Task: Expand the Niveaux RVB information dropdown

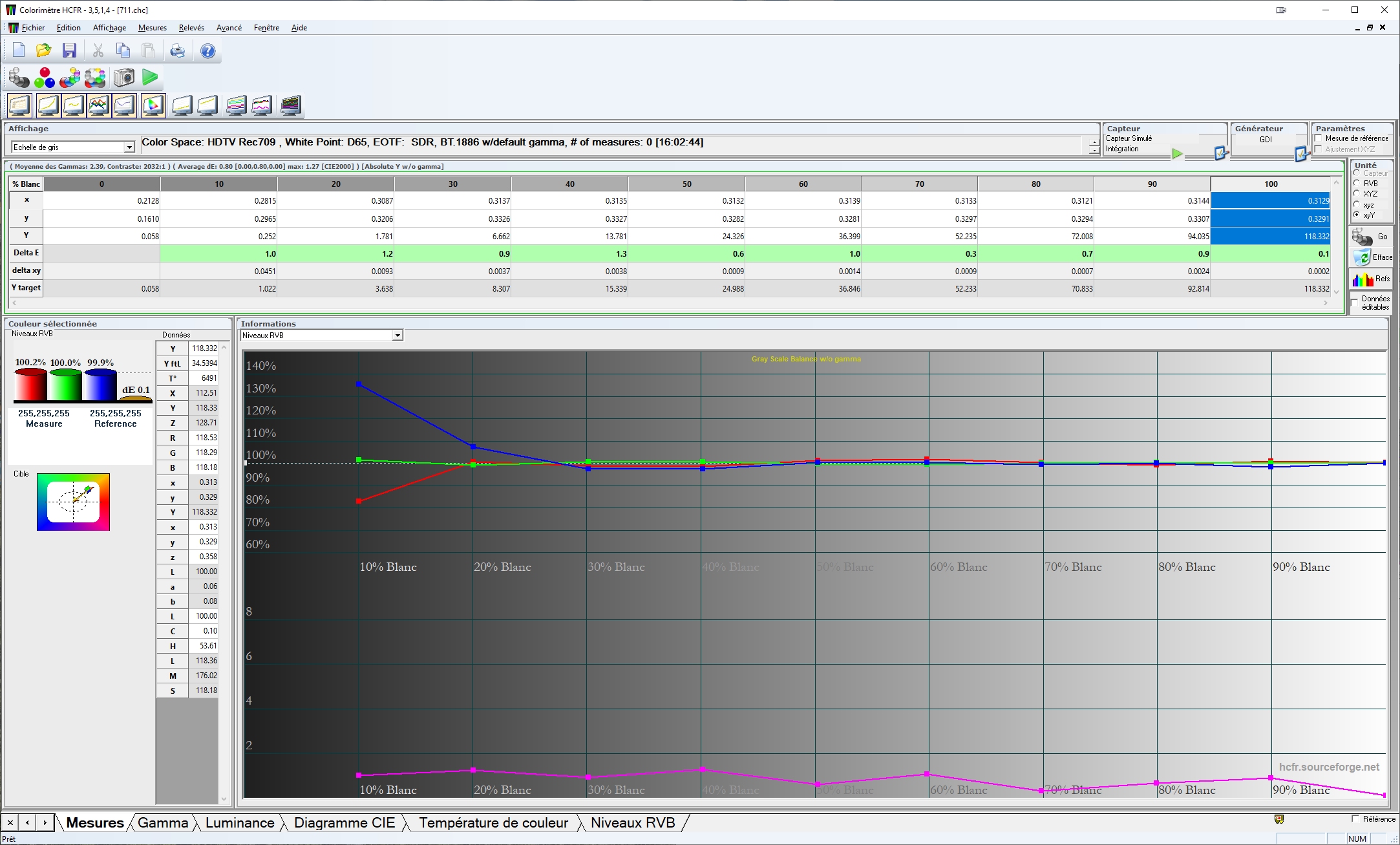Action: click(398, 335)
